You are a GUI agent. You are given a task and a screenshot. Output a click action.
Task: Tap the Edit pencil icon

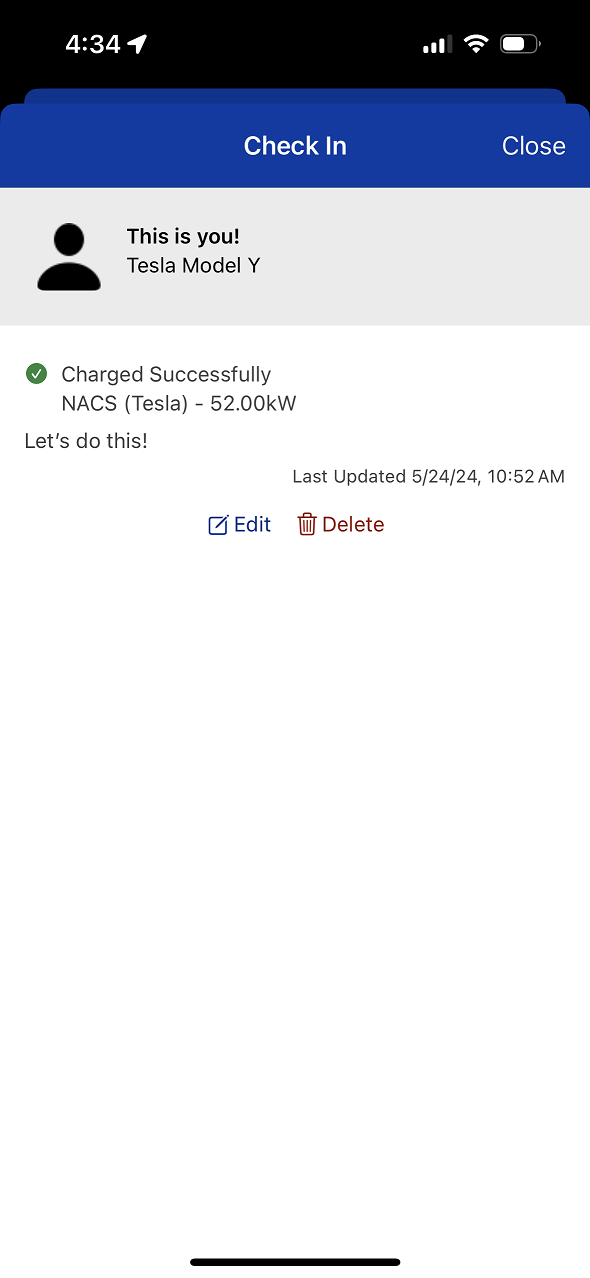point(218,525)
